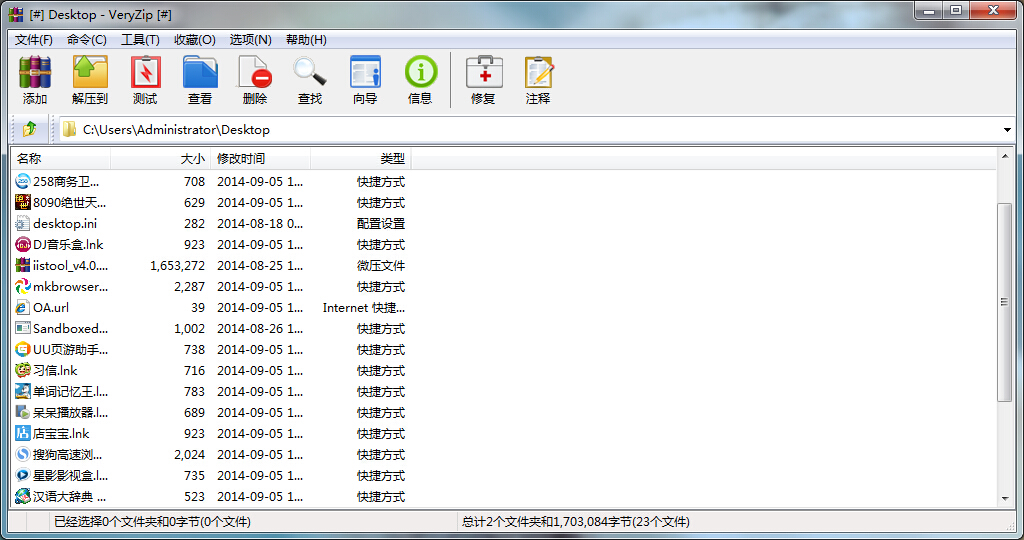Open the 选项(N) menu
Image resolution: width=1024 pixels, height=540 pixels.
point(250,40)
